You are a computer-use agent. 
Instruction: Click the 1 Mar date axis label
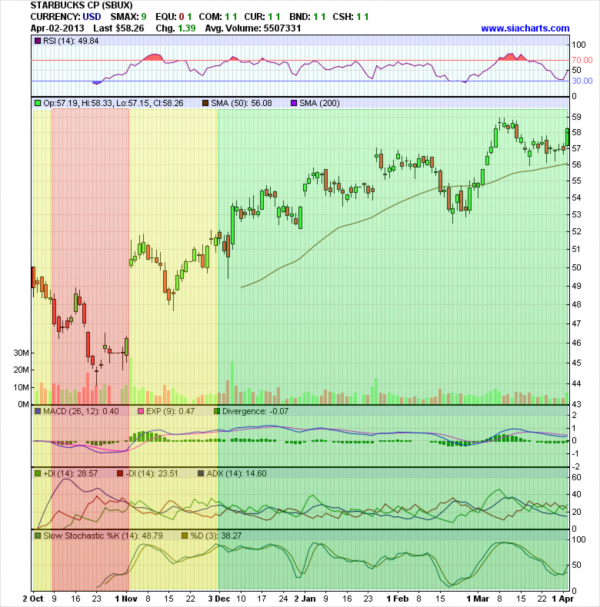(x=484, y=596)
